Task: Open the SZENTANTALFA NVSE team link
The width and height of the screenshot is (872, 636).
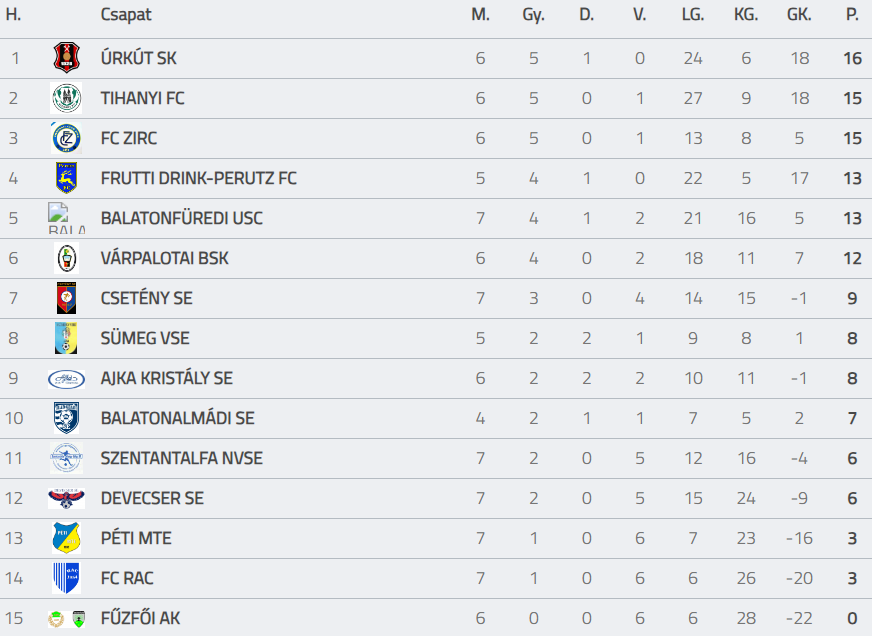Action: point(181,458)
